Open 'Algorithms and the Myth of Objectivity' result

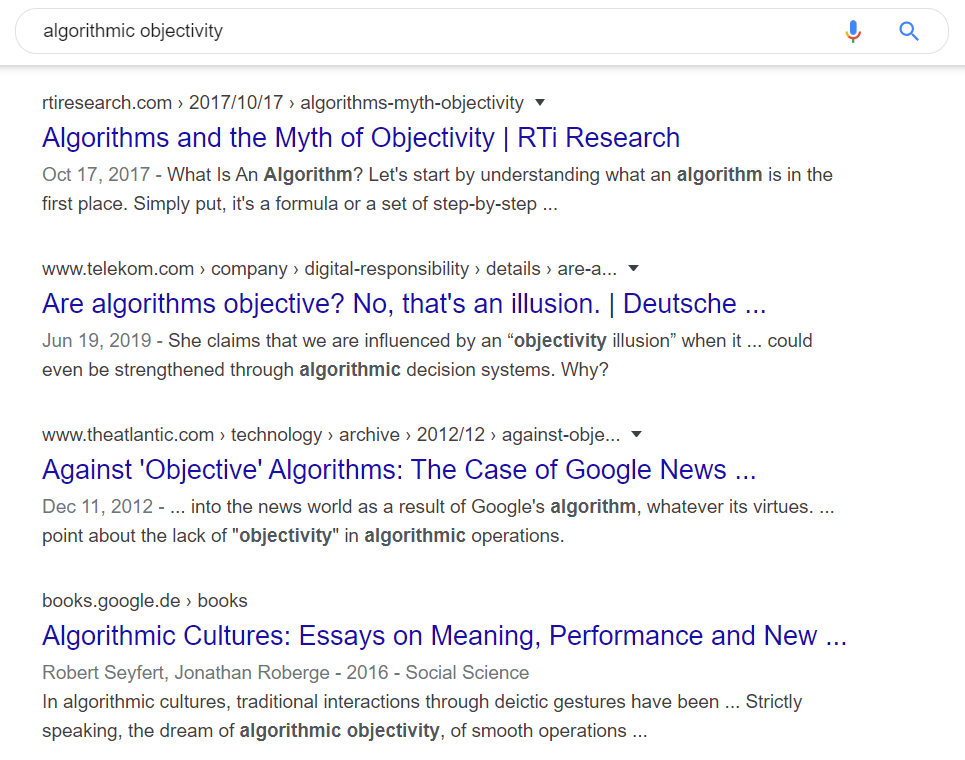361,138
